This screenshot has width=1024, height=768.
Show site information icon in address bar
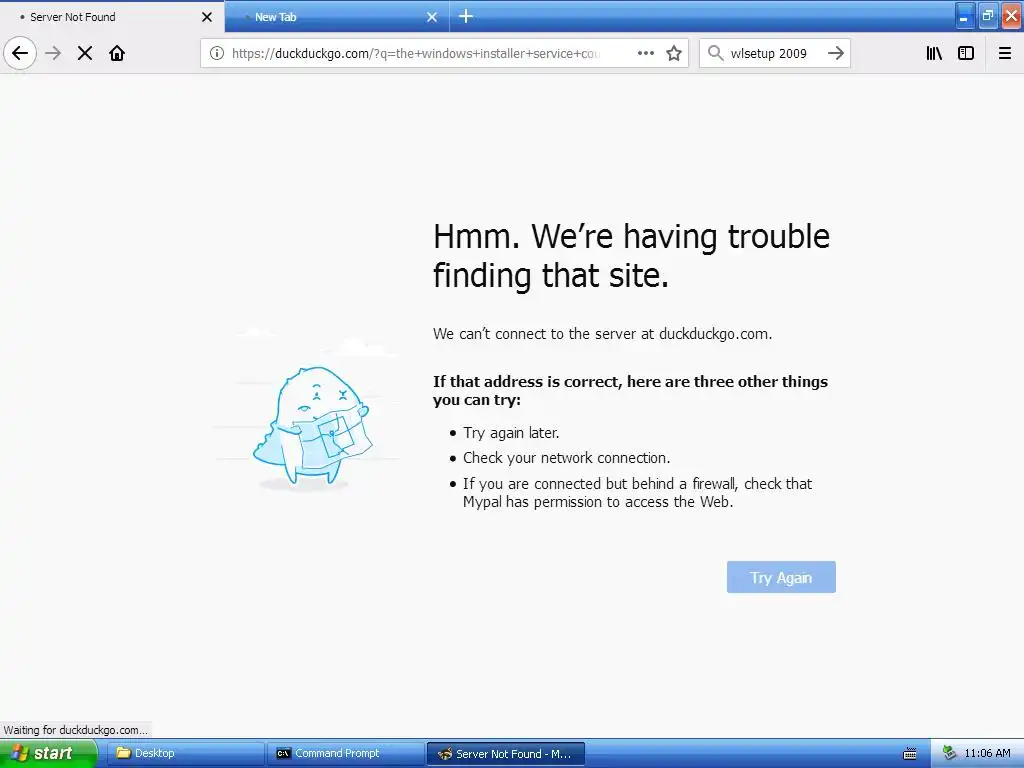coord(216,53)
